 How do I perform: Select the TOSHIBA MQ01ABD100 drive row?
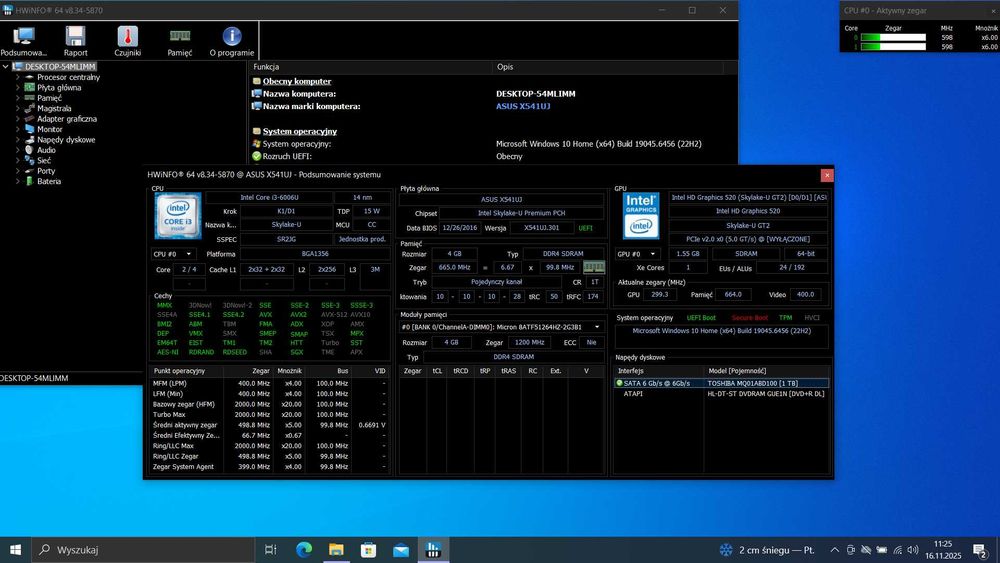(721, 383)
